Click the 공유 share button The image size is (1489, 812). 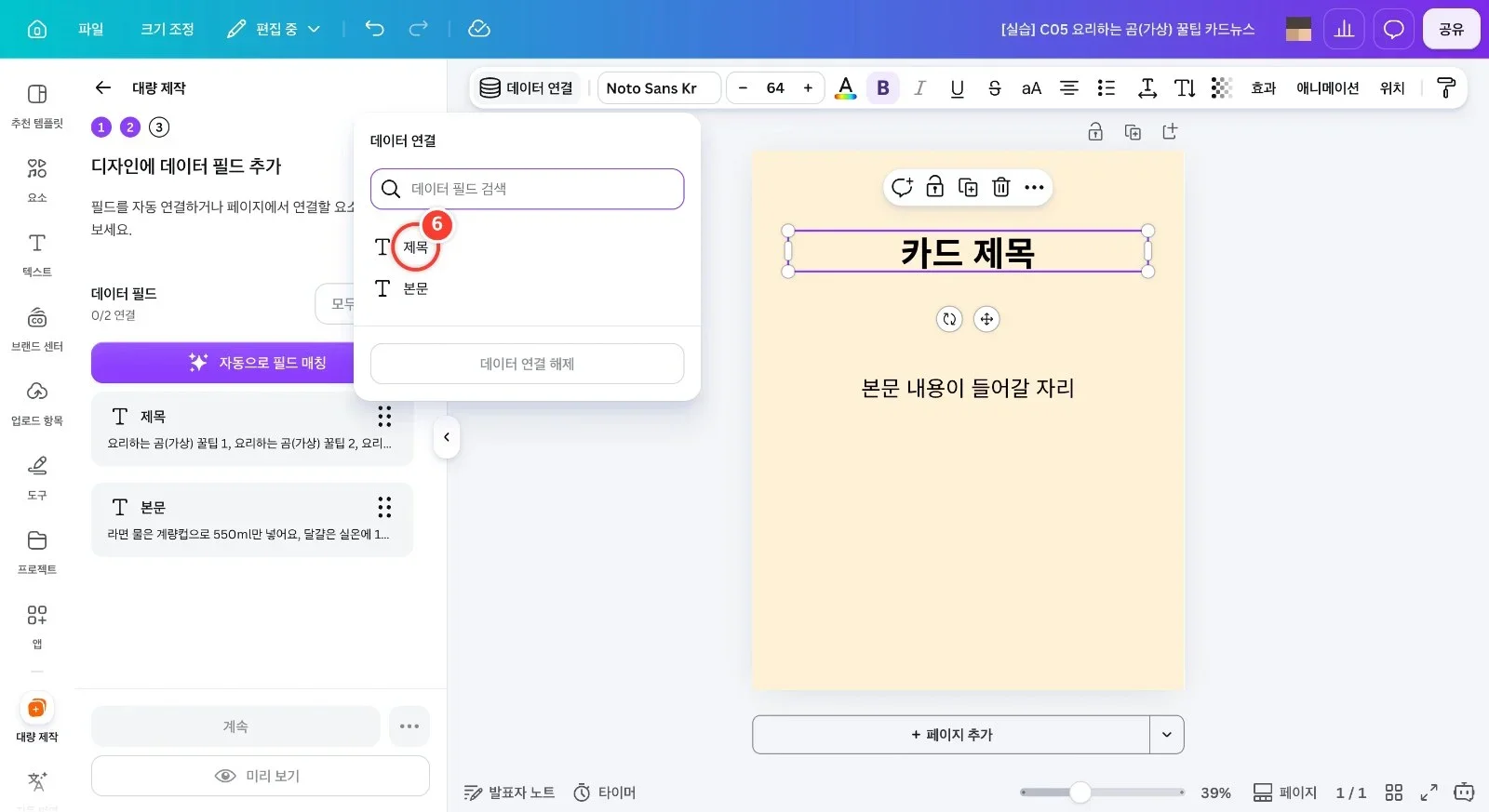(x=1451, y=29)
